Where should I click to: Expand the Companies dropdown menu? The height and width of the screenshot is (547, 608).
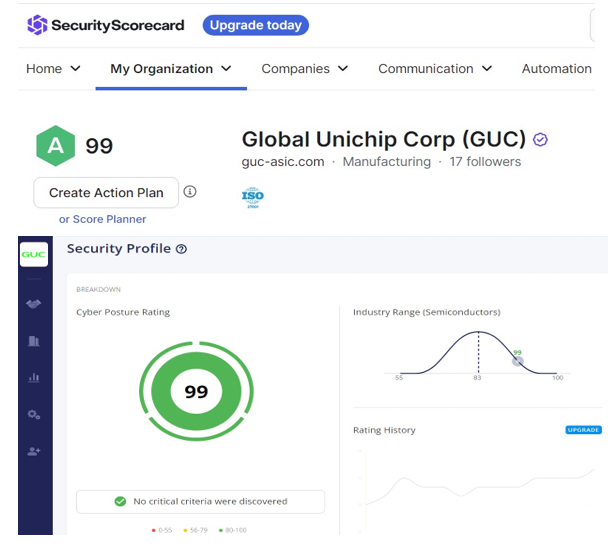point(304,69)
